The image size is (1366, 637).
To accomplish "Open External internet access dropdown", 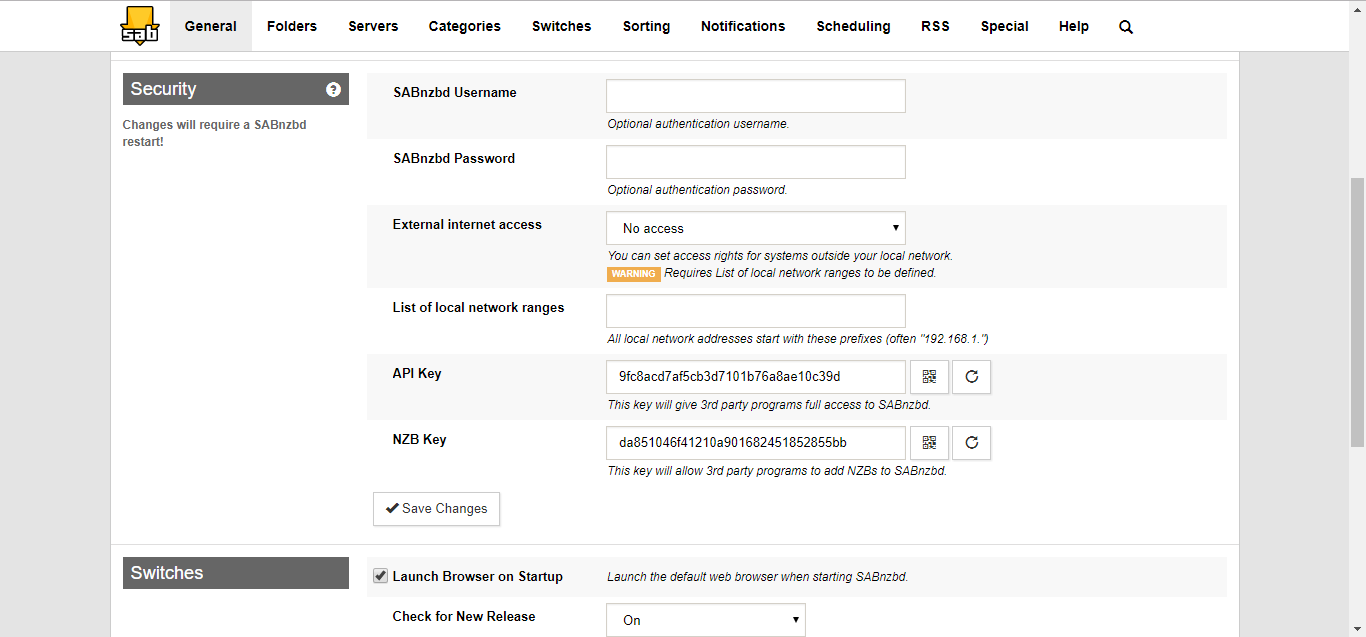I will click(x=756, y=228).
